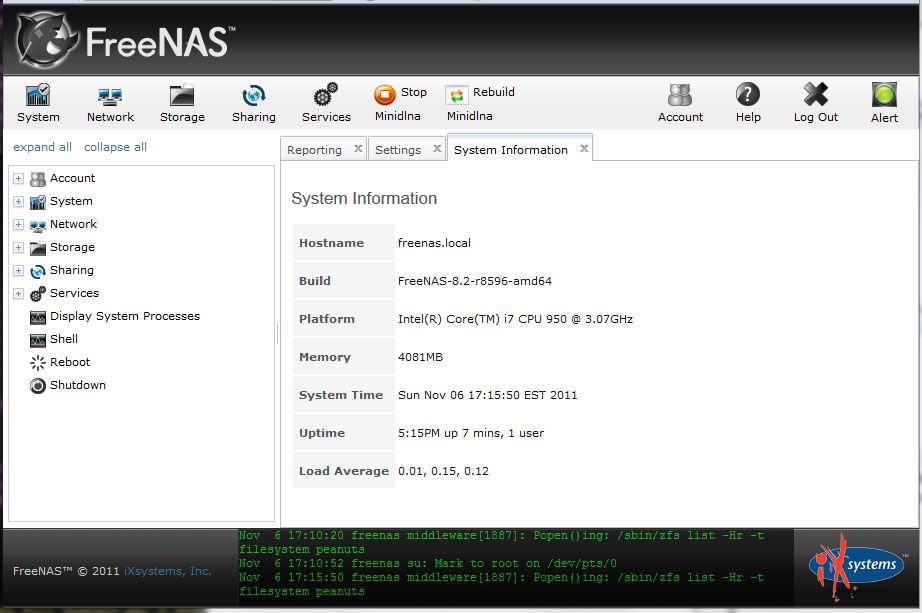Switch to the Settings tab
Screen dimensions: 922x613
pos(398,150)
